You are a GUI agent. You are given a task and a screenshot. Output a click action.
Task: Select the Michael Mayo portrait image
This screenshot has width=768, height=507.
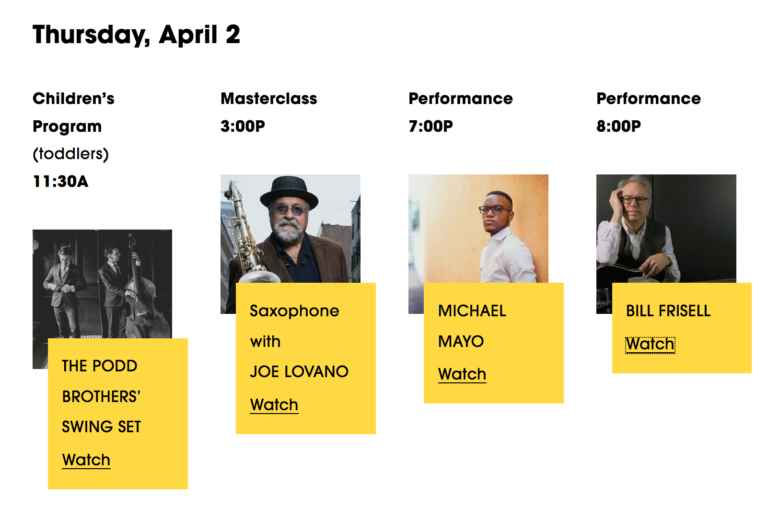(478, 230)
